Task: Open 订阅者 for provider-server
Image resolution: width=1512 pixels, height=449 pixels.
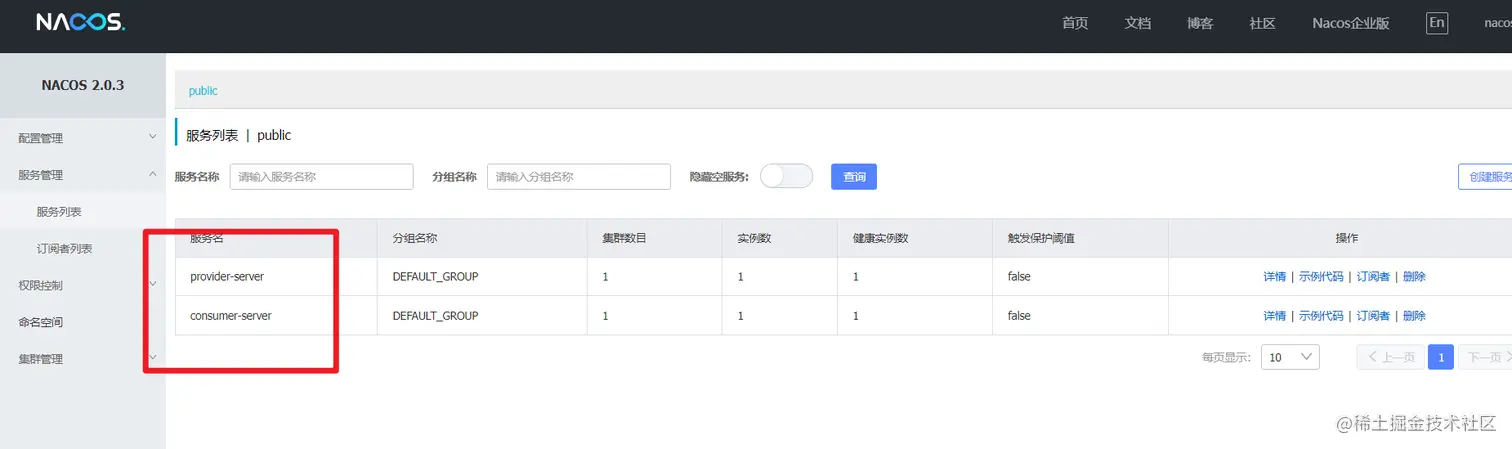Action: (1373, 276)
